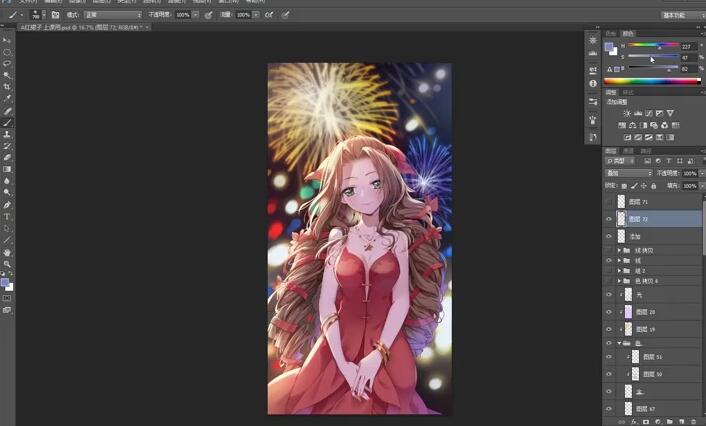The width and height of the screenshot is (706, 426).
Task: Select the Gradient tool
Action: click(7, 169)
